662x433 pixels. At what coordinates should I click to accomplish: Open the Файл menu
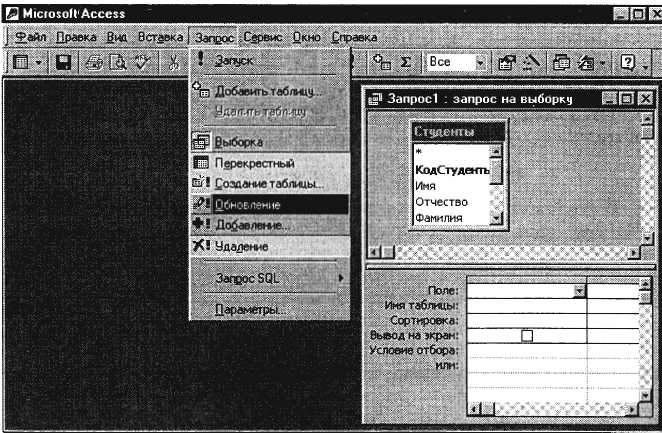point(30,37)
